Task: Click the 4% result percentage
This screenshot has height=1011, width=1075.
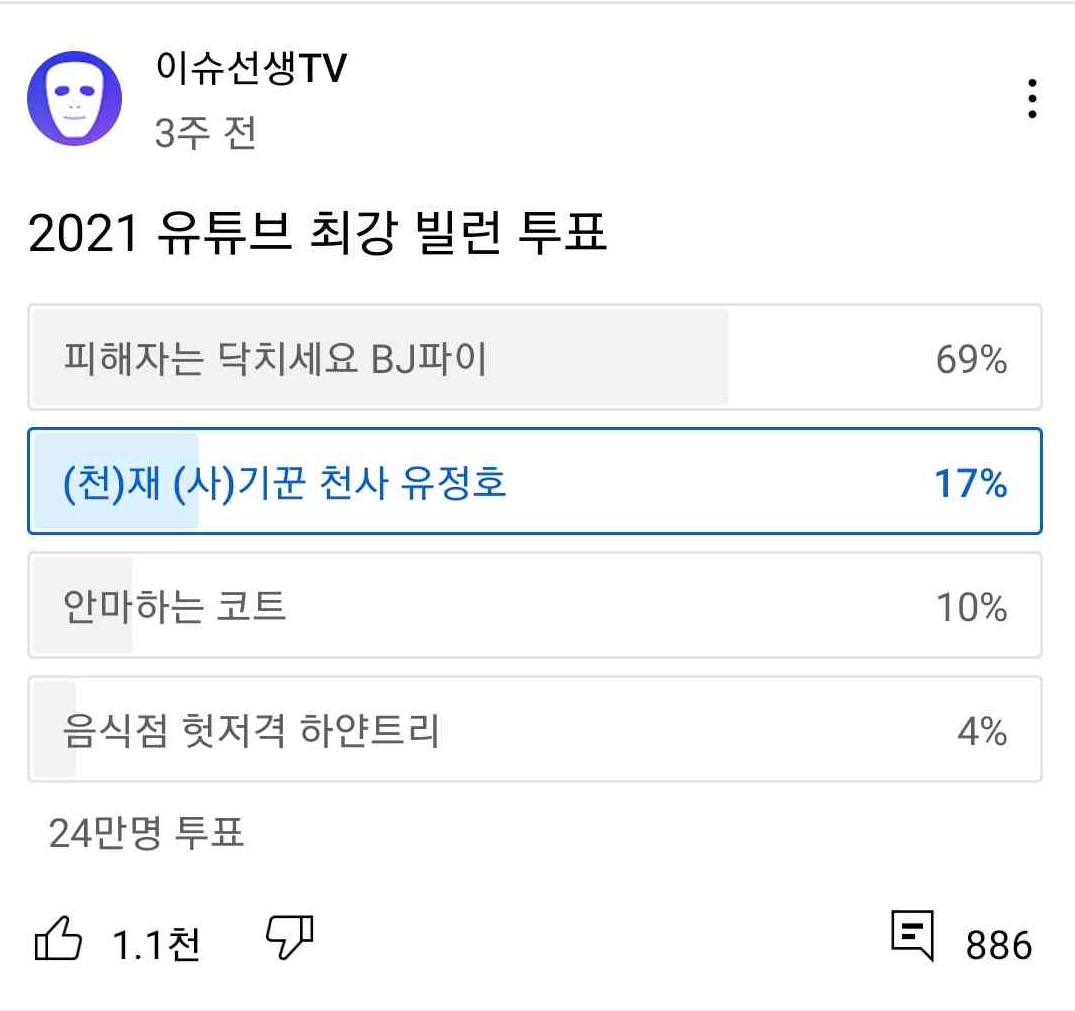Action: [981, 732]
